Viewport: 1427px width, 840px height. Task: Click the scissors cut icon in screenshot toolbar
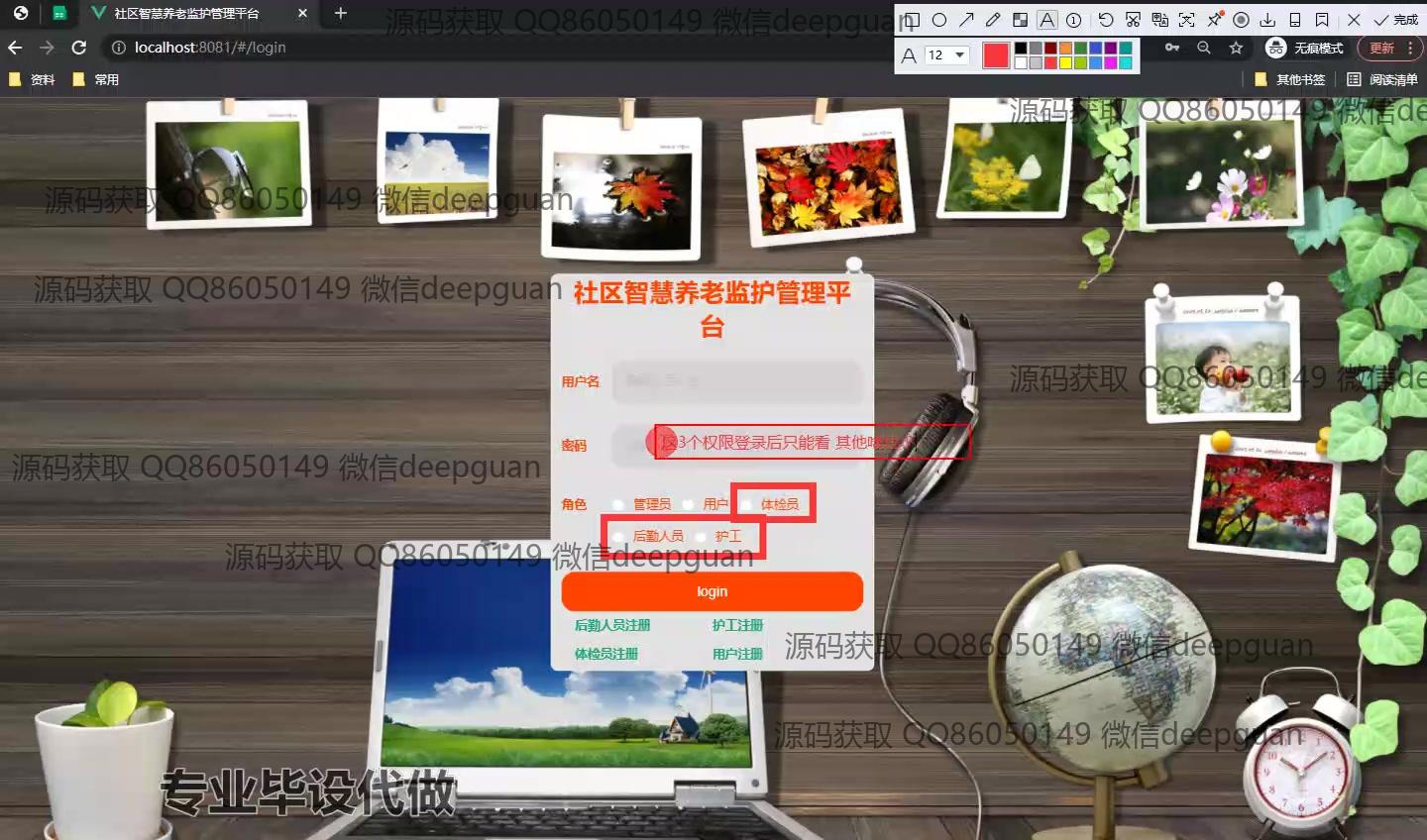[x=1133, y=20]
